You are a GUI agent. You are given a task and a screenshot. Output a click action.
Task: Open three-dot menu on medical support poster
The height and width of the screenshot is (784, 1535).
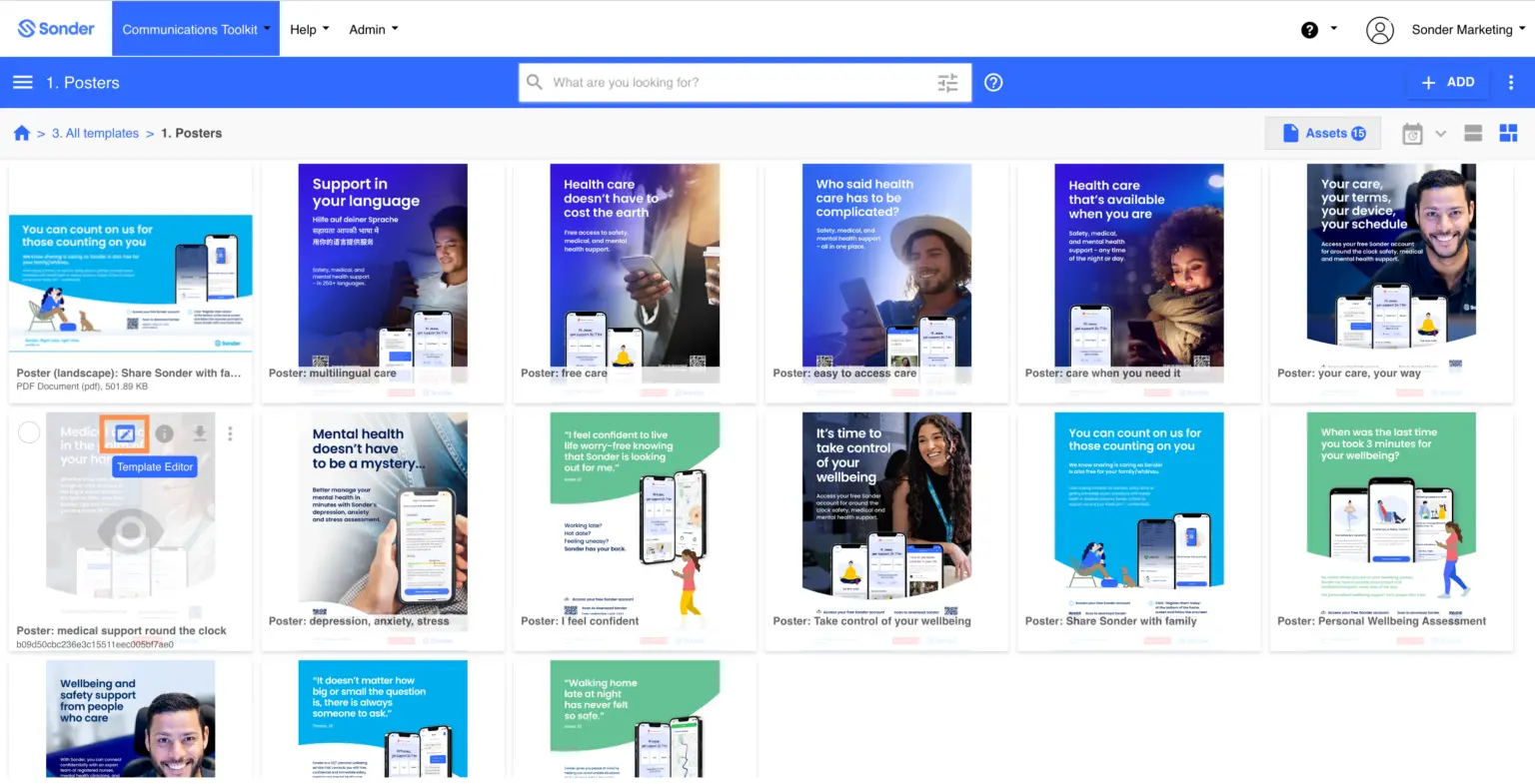tap(230, 433)
